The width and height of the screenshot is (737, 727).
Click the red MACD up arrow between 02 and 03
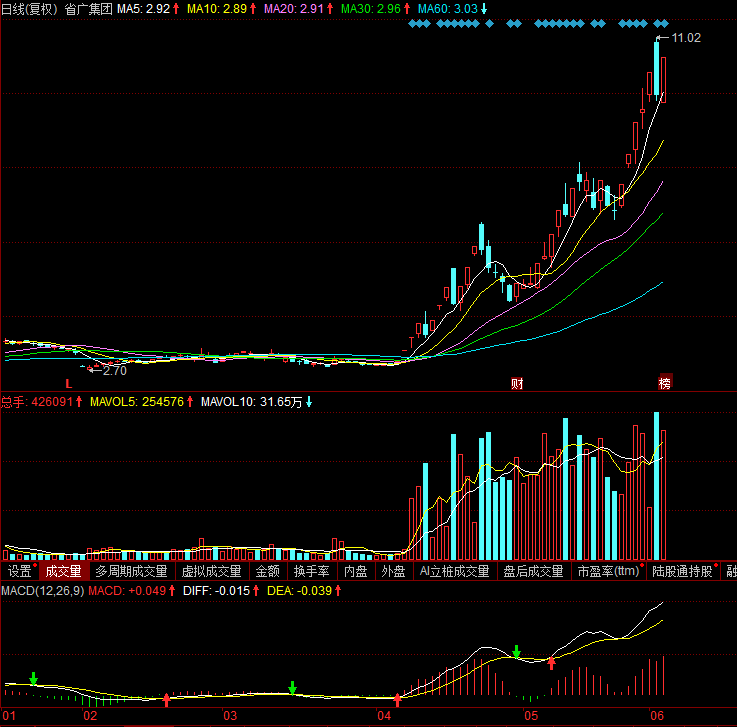click(166, 700)
